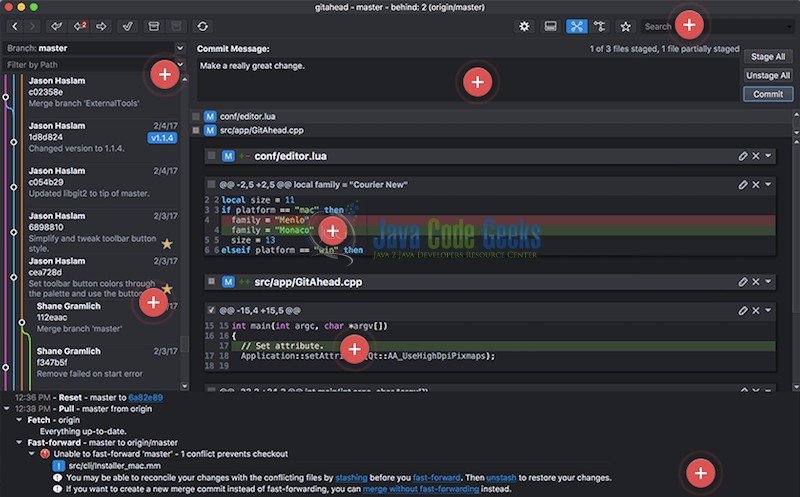The height and width of the screenshot is (497, 800).
Task: Discard conf/editor.lua changes with X icon
Action: point(756,156)
